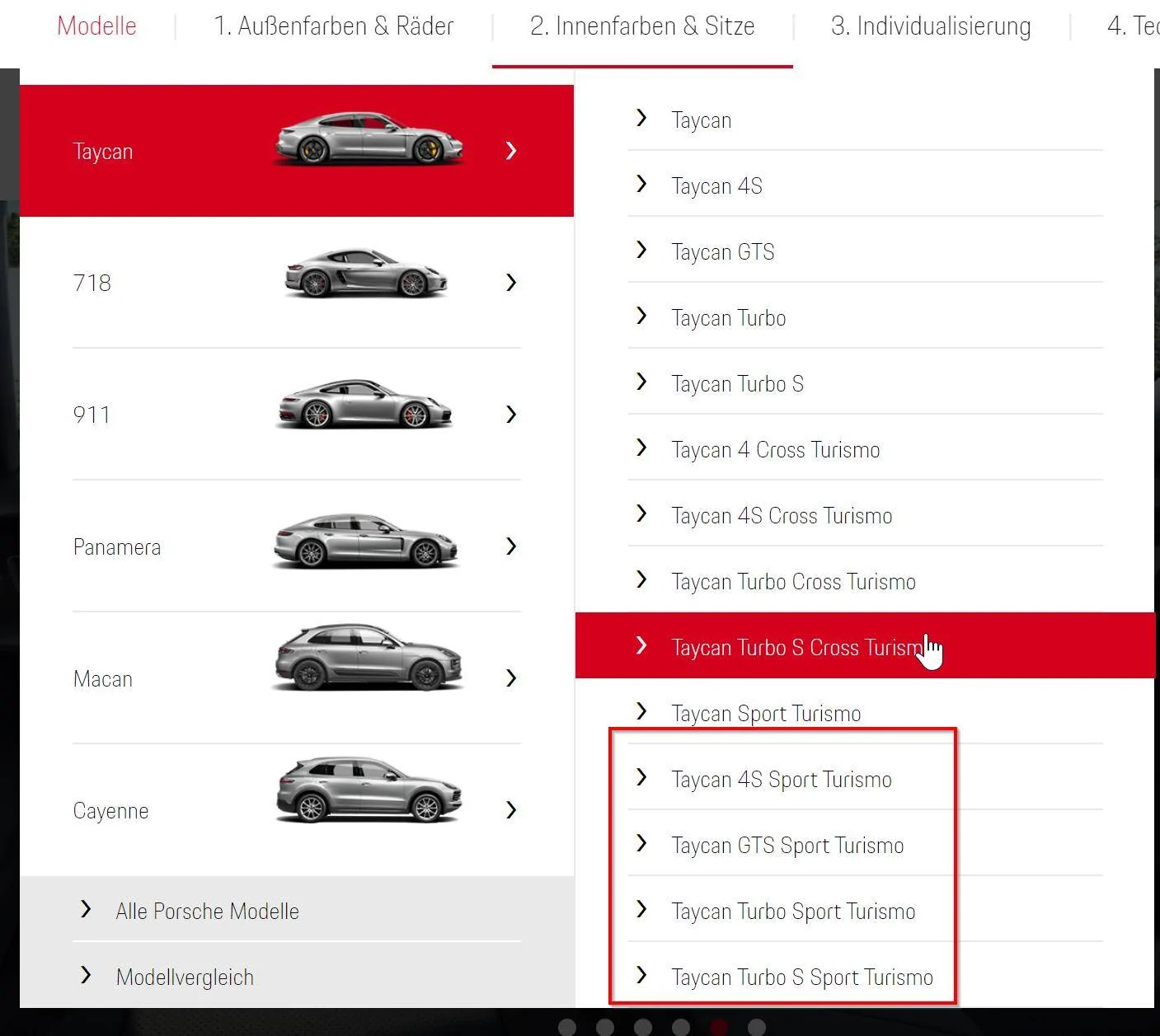Click the Macan car thumbnail image

368,657
